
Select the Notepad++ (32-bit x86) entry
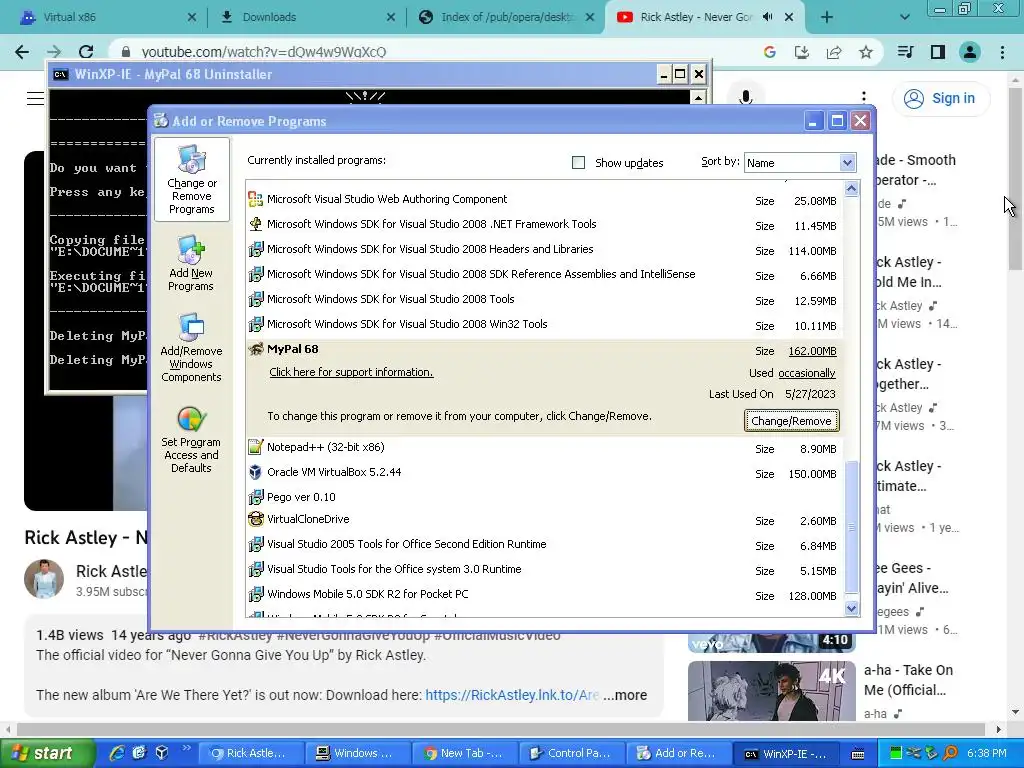(x=544, y=447)
